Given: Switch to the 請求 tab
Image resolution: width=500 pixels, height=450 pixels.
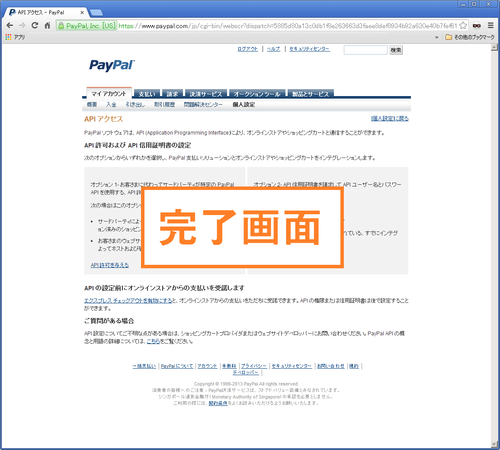Looking at the screenshot, I should tap(172, 94).
